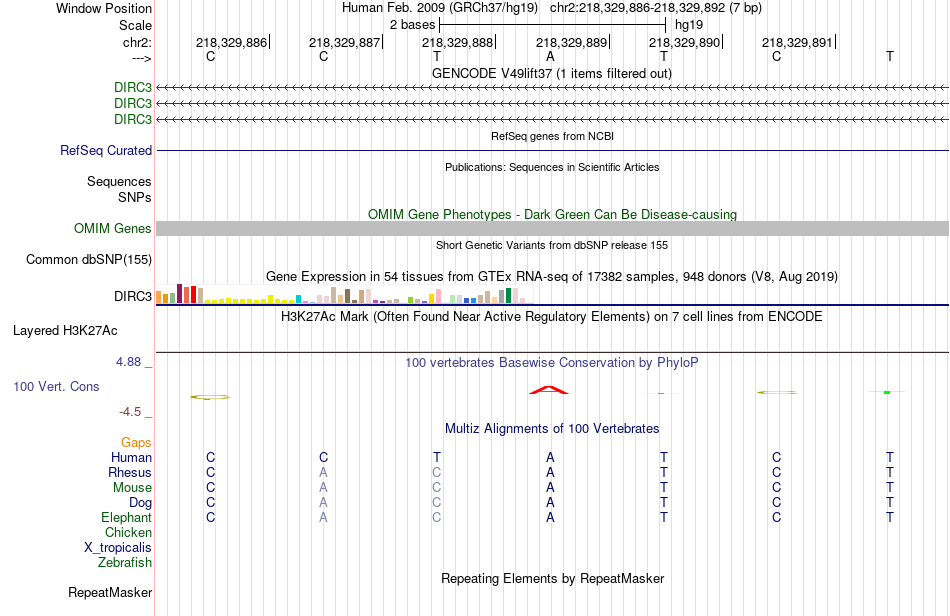The width and height of the screenshot is (950, 616).
Task: Click the SNPs track label
Action: coord(135,197)
